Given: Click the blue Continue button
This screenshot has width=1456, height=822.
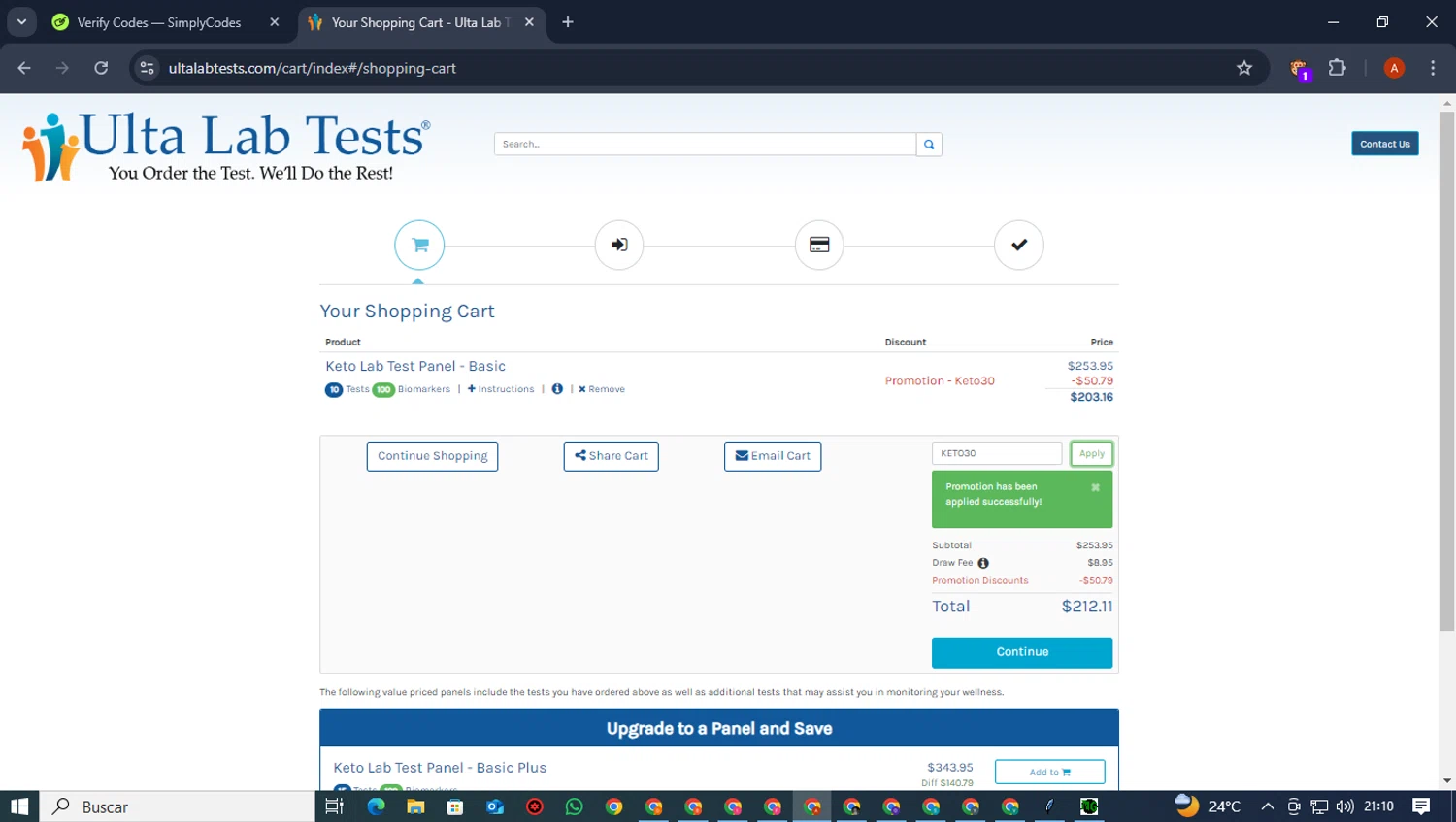Looking at the screenshot, I should point(1022,652).
